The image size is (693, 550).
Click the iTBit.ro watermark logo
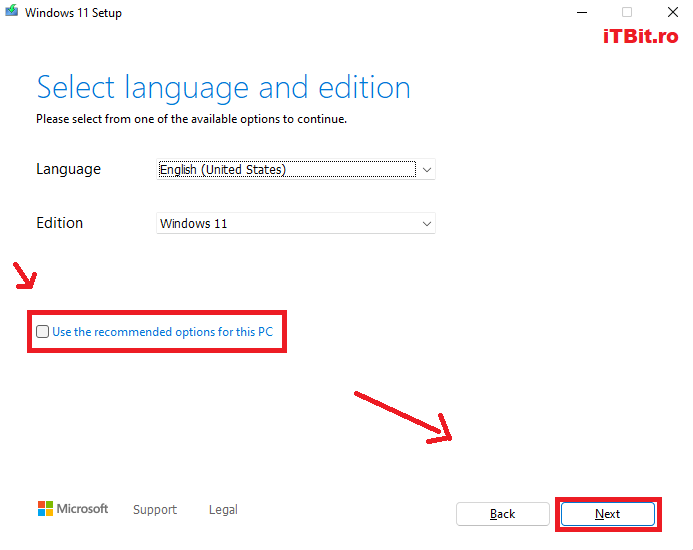(640, 36)
